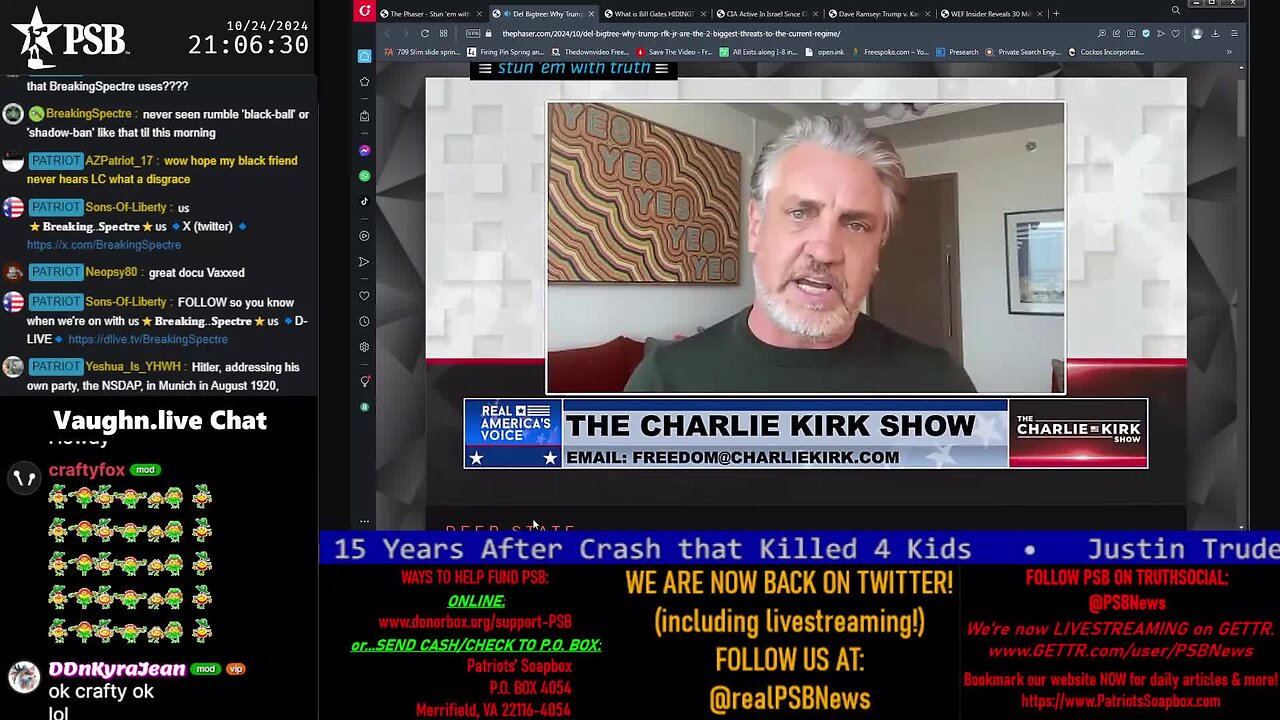Toggle the VPN badge in address bar
The height and width of the screenshot is (720, 1280).
(x=473, y=33)
